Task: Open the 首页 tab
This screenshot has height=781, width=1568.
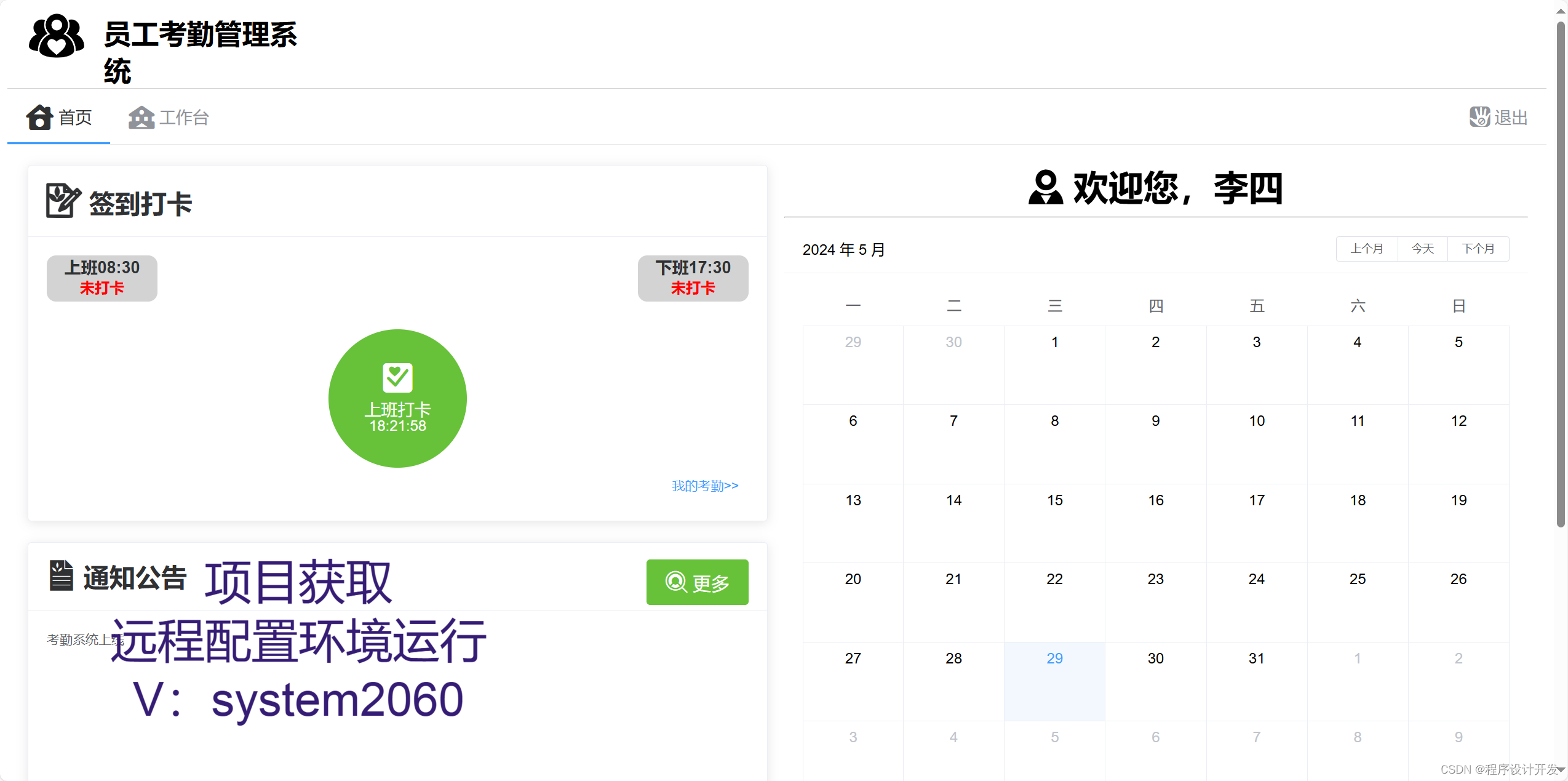Action: click(x=75, y=118)
